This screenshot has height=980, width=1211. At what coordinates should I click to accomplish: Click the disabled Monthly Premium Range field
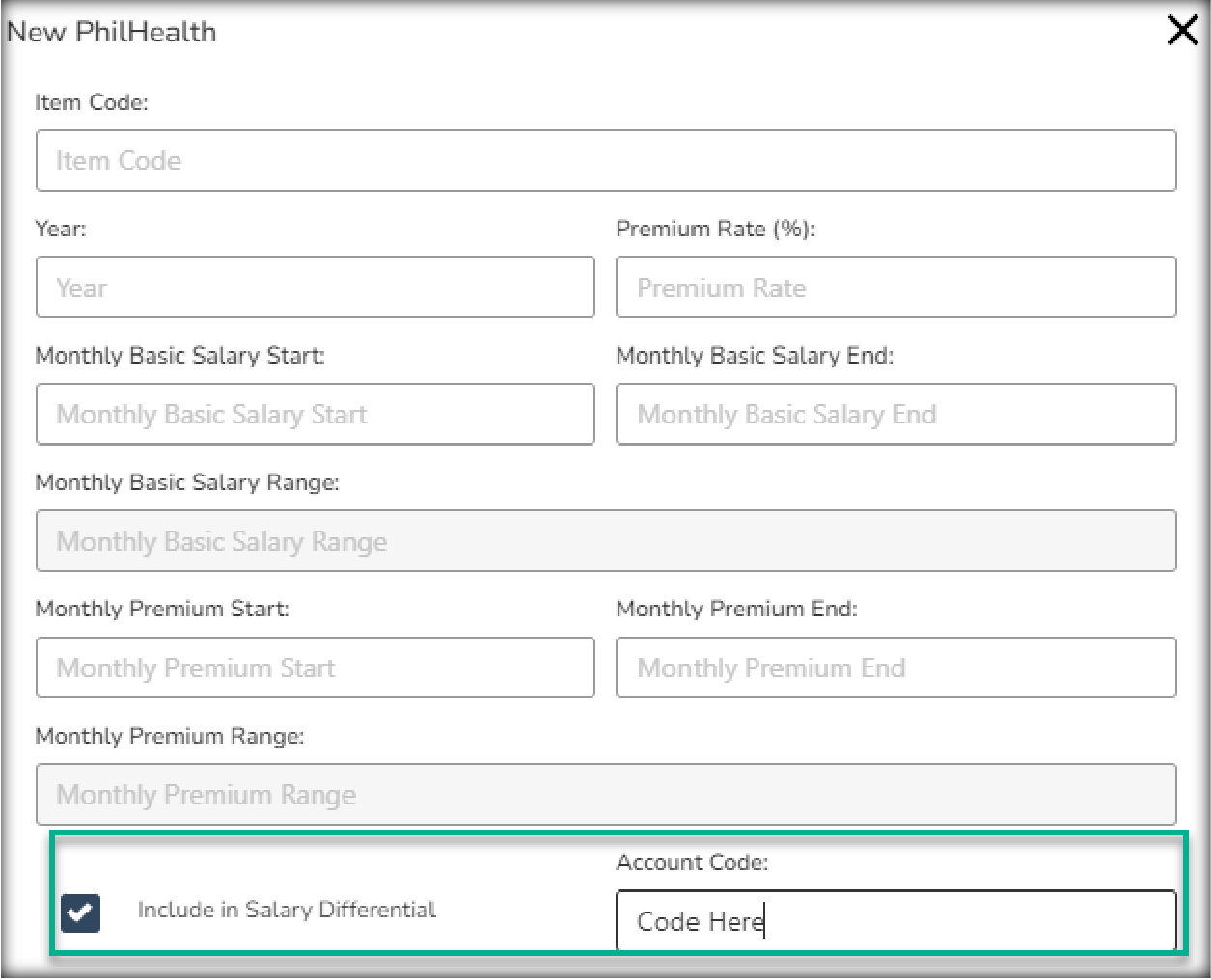pyautogui.click(x=606, y=795)
